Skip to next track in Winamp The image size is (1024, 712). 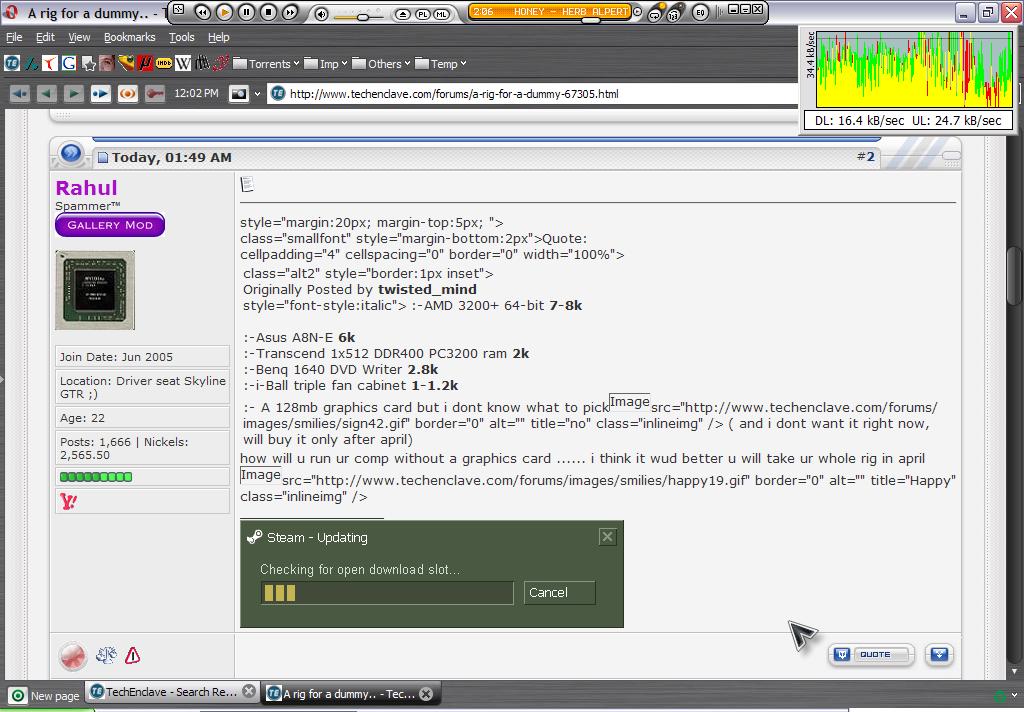[289, 12]
